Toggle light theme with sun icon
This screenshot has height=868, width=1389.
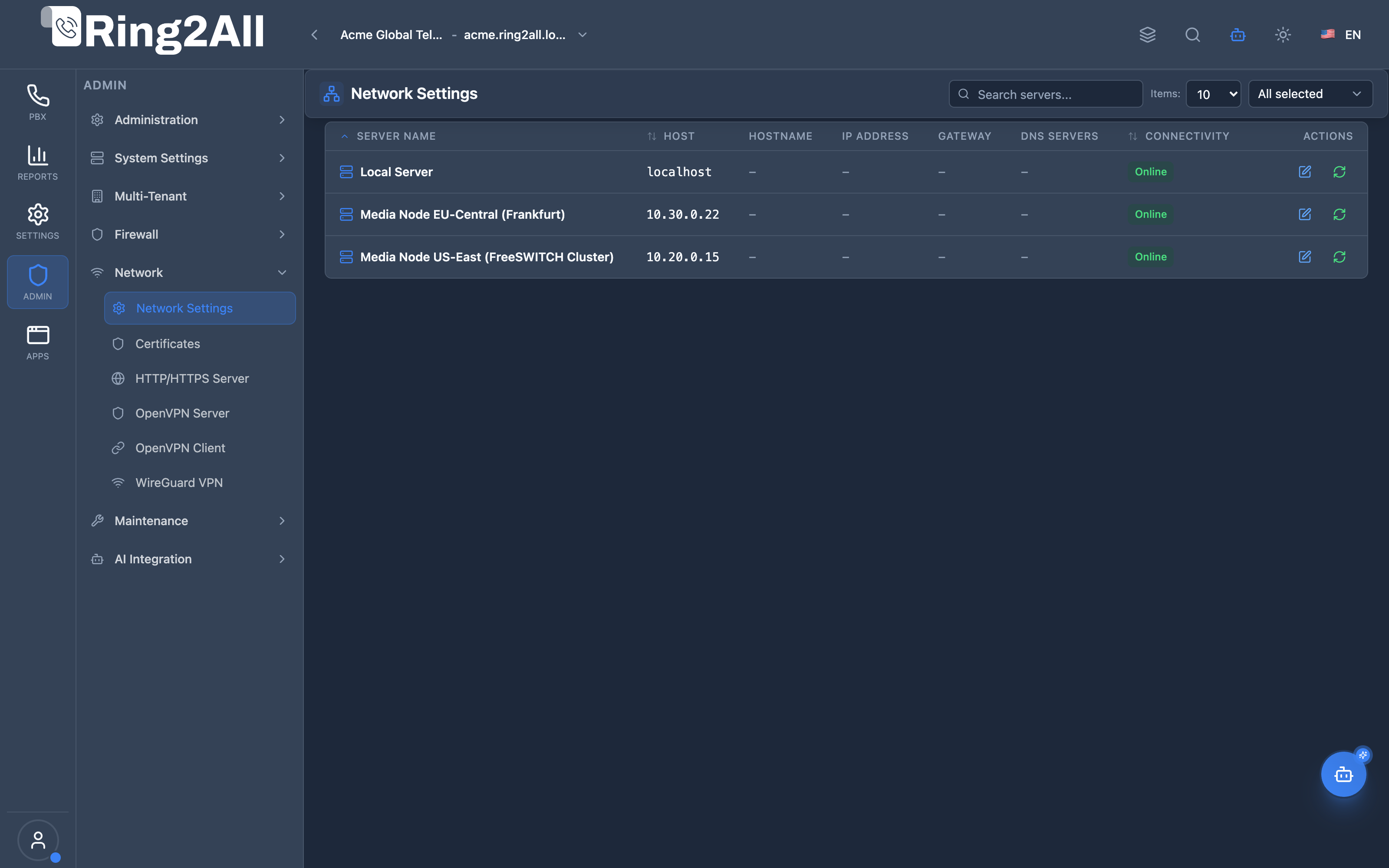pos(1283,34)
